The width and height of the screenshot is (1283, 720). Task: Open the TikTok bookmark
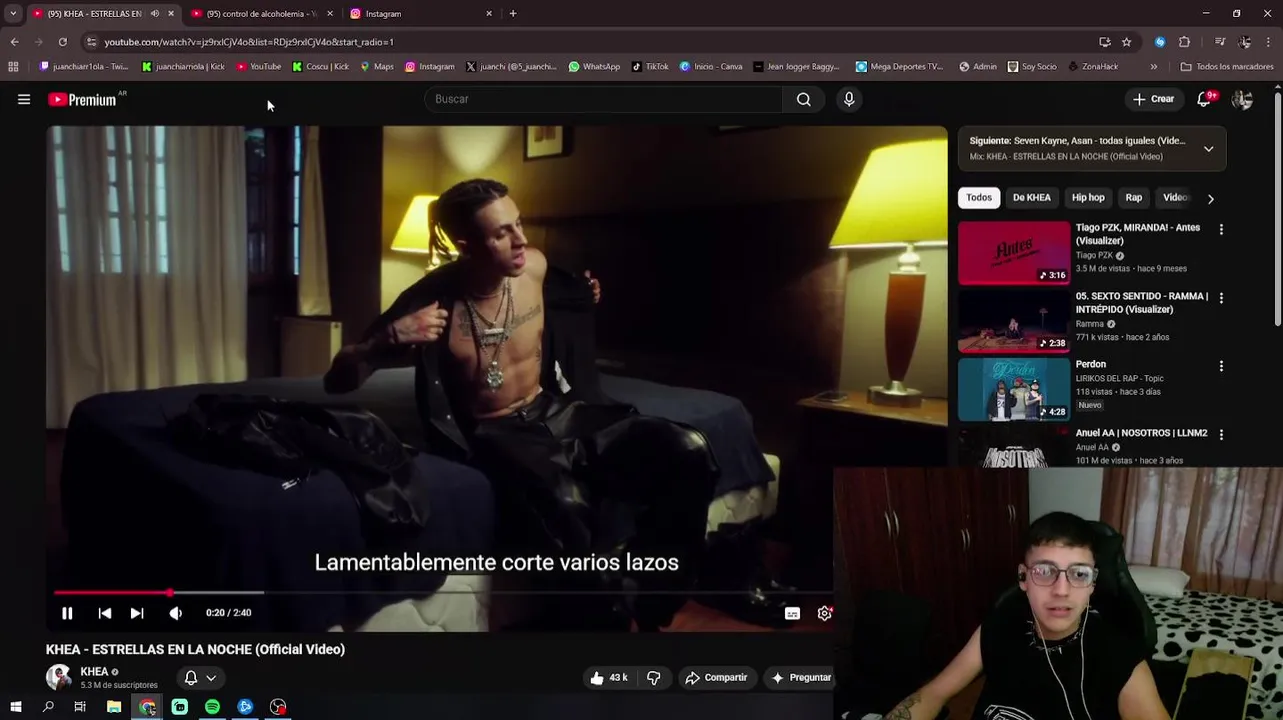coord(650,67)
